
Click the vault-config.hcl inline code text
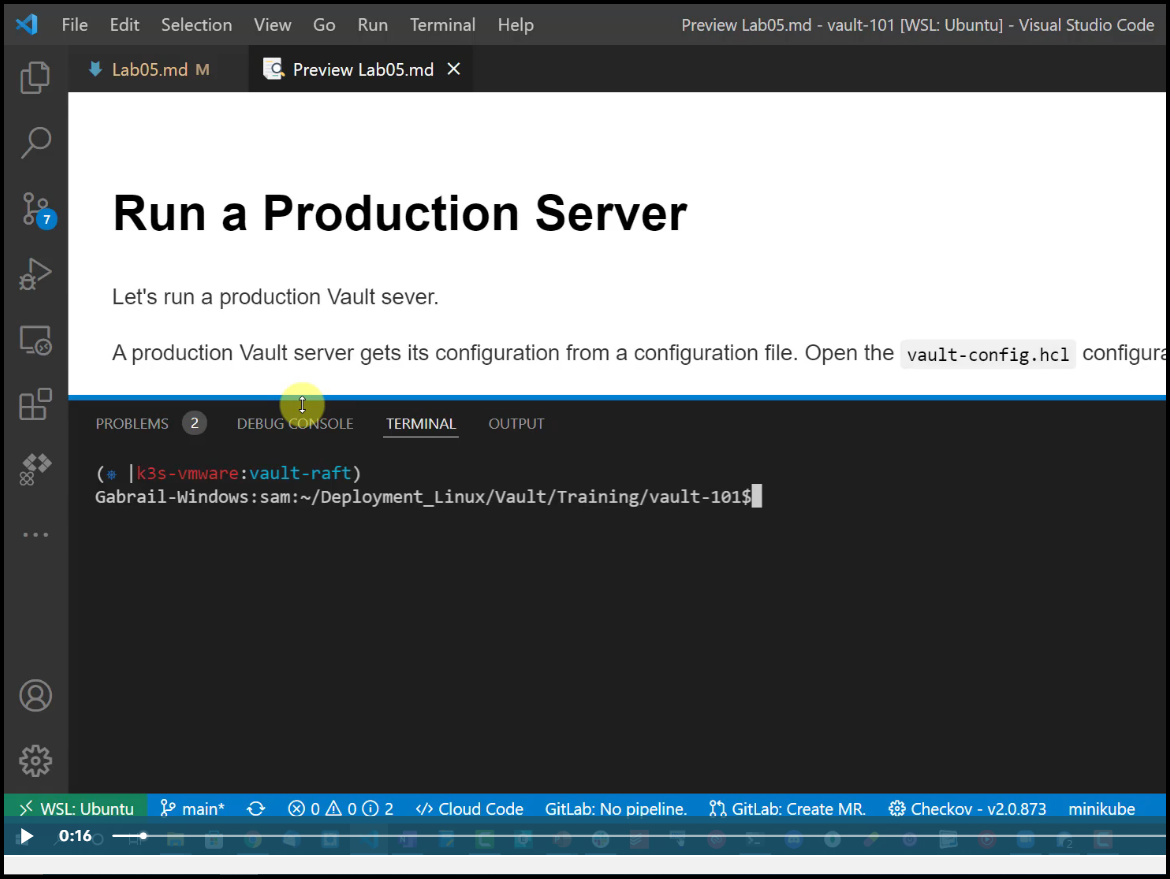click(x=988, y=354)
